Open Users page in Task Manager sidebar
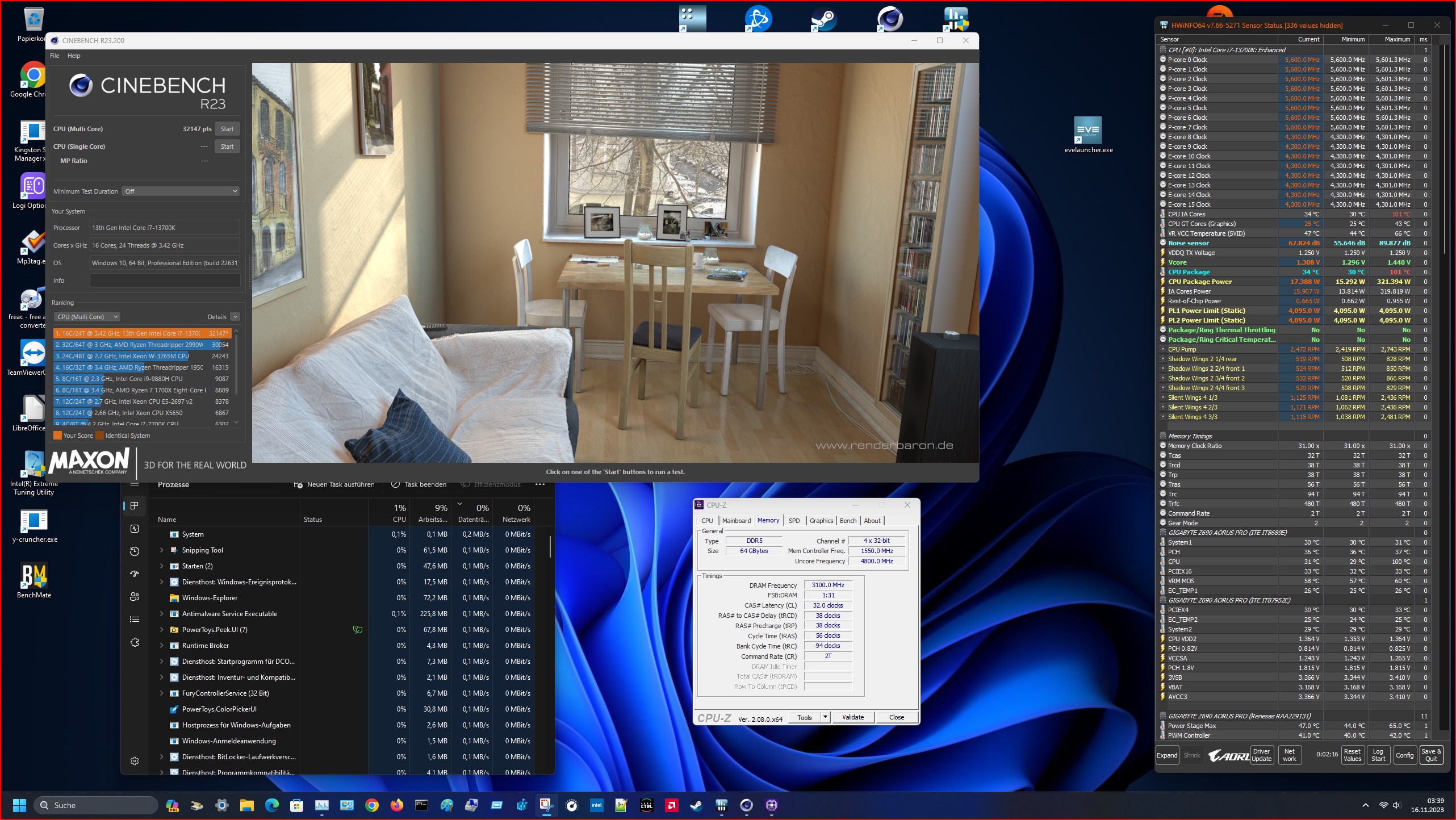The width and height of the screenshot is (1456, 820). tap(135, 596)
